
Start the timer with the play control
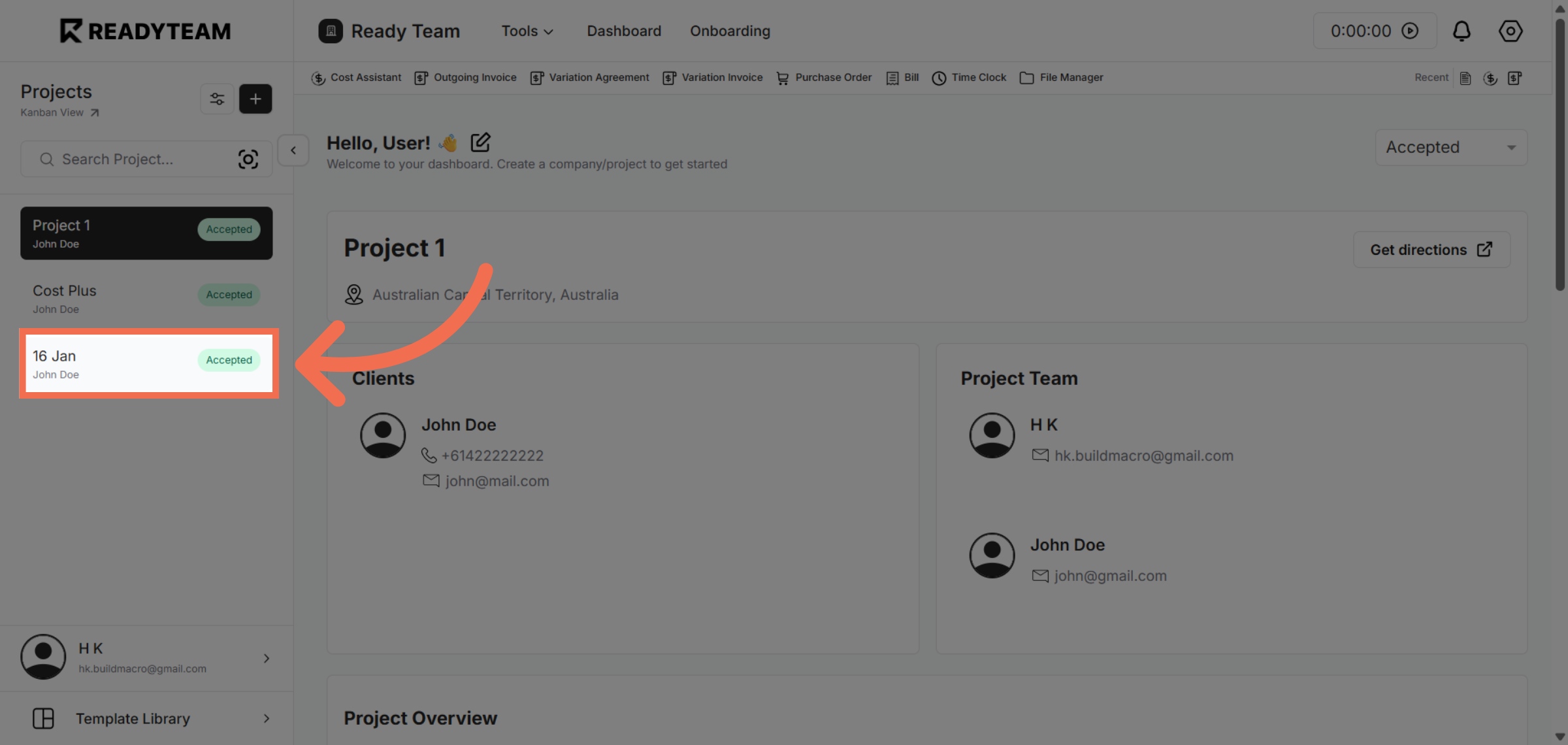(x=1411, y=31)
